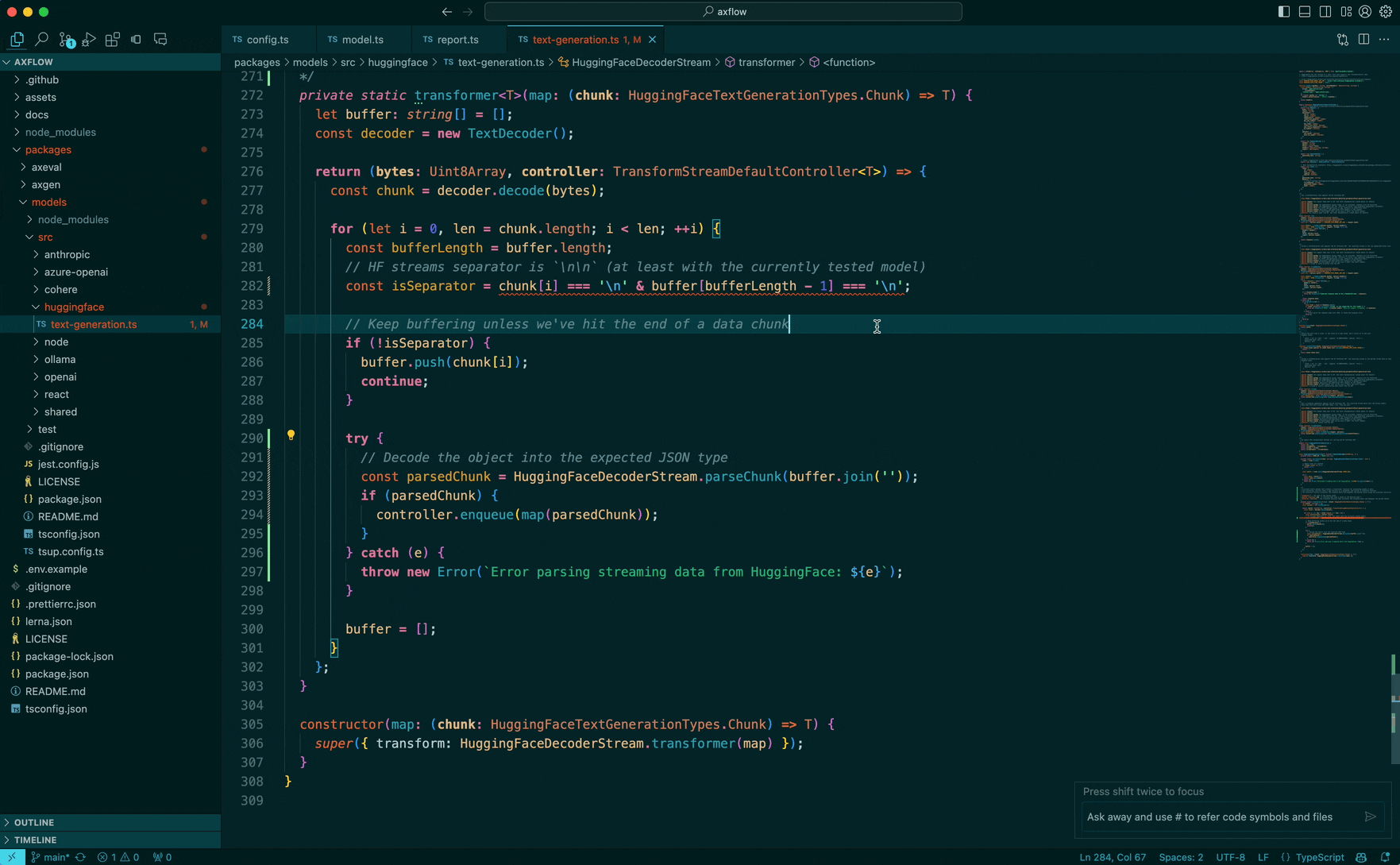Collapse the huggingface folder
The width and height of the screenshot is (1400, 865).
tap(74, 307)
